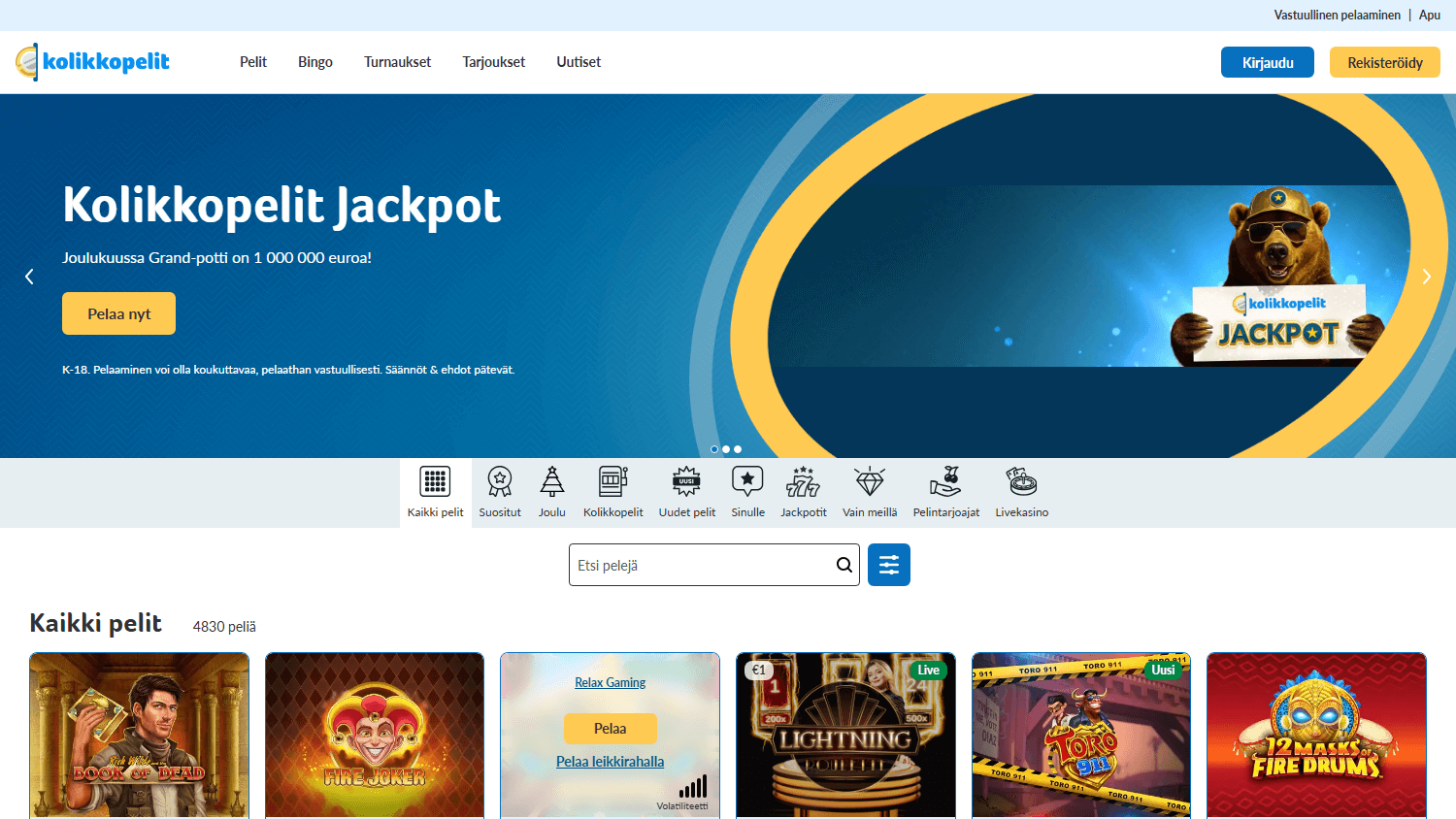Screen dimensions: 1456x819
Task: Click the Etsi pelejä search field
Action: pos(699,564)
